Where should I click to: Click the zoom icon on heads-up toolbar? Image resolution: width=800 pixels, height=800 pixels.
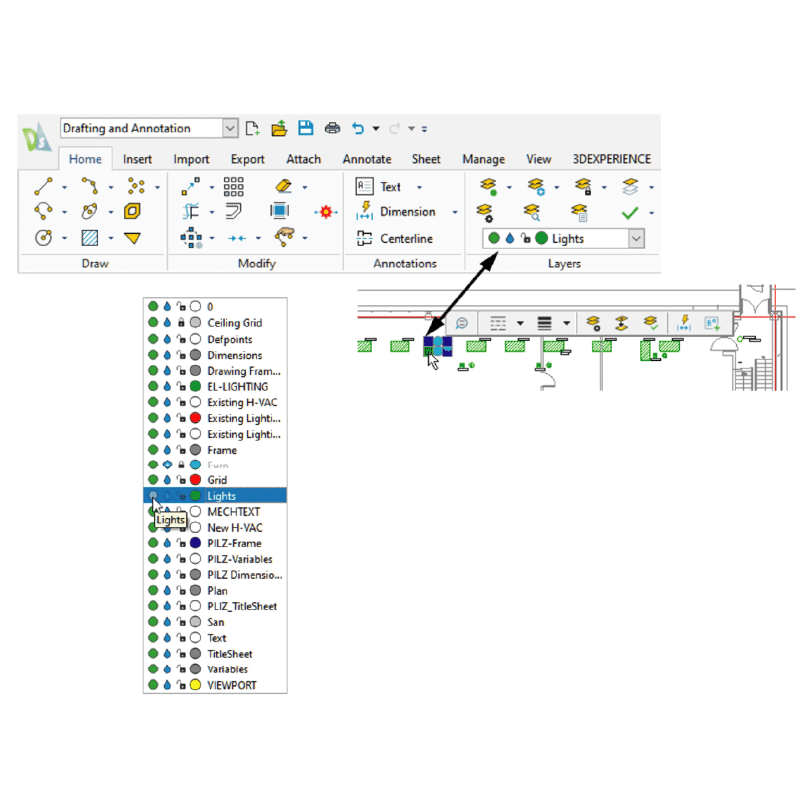click(461, 323)
